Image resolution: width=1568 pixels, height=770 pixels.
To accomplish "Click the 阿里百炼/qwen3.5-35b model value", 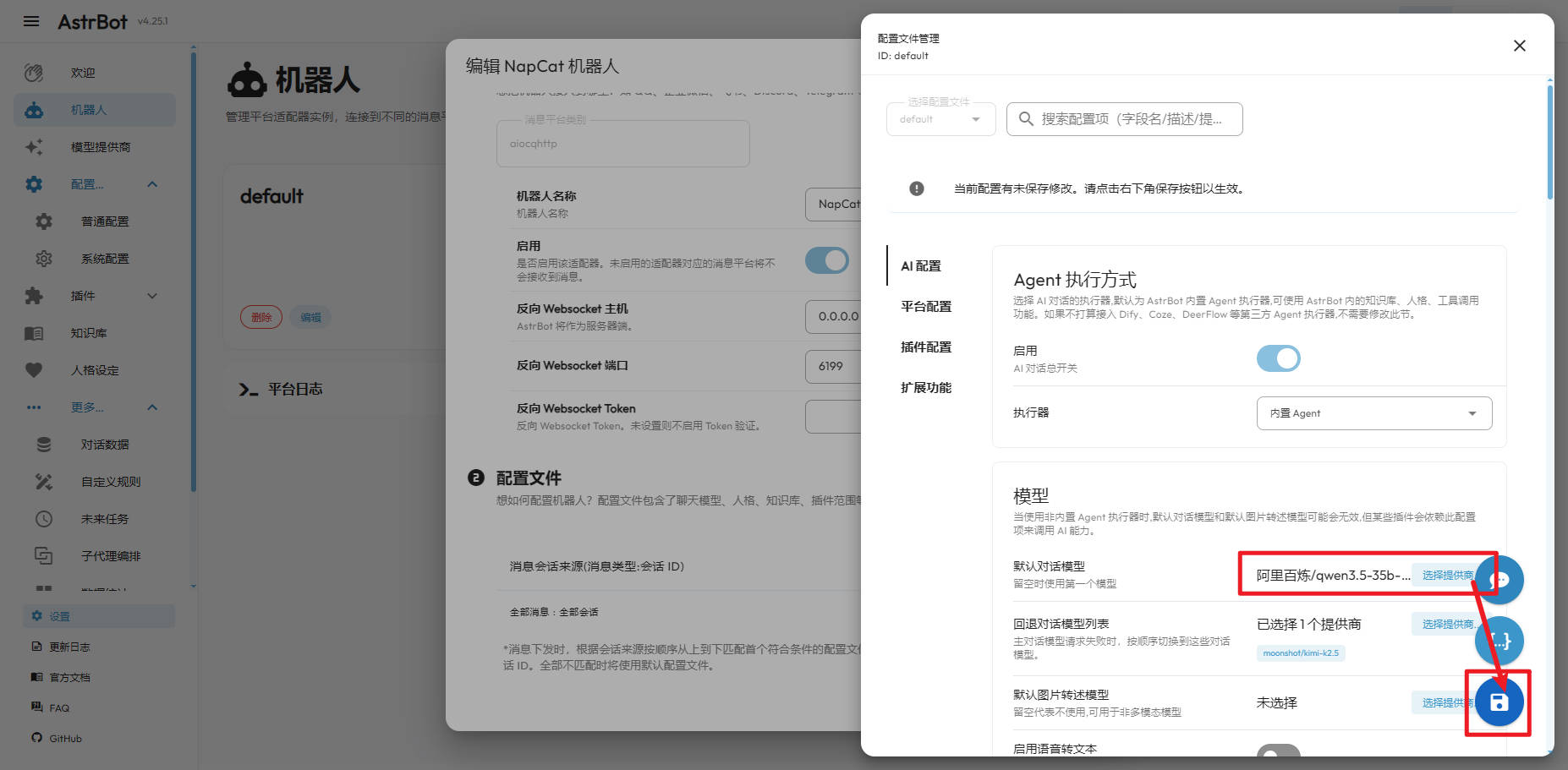I will click(x=1333, y=576).
